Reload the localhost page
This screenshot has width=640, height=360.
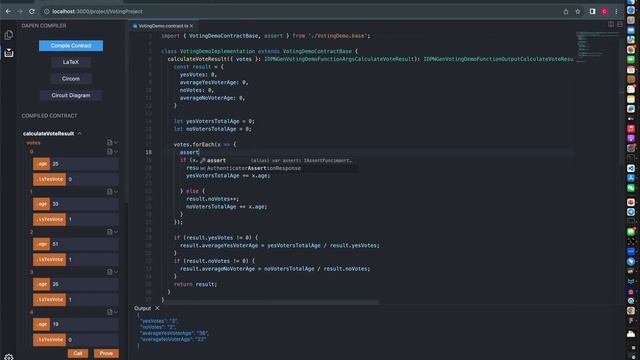pos(32,11)
